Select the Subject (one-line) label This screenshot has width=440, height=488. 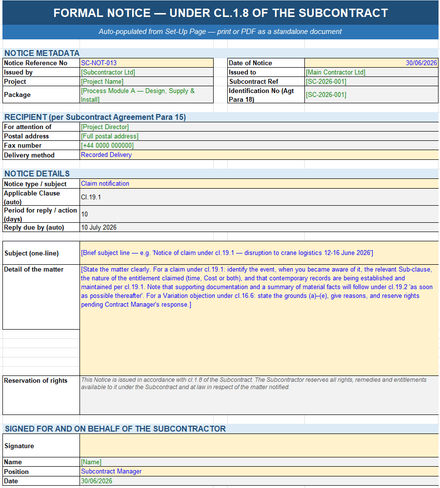[x=41, y=253]
